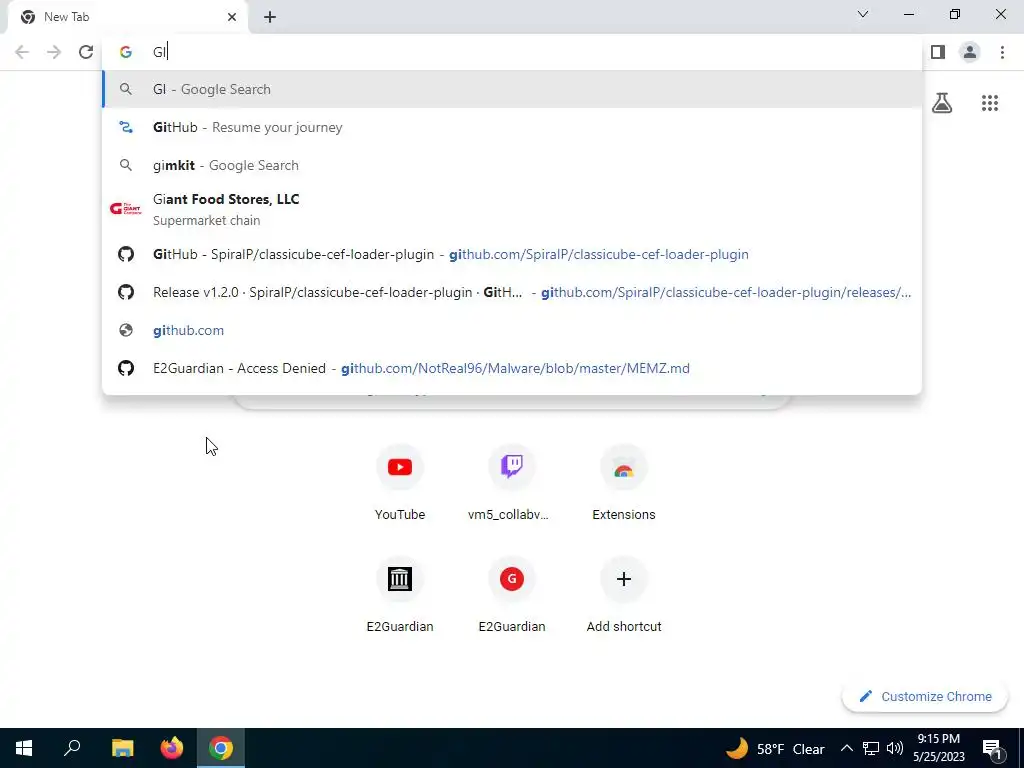Open E2Guardian shortcut with red G
Screen dimensions: 1024x768
[x=511, y=595]
